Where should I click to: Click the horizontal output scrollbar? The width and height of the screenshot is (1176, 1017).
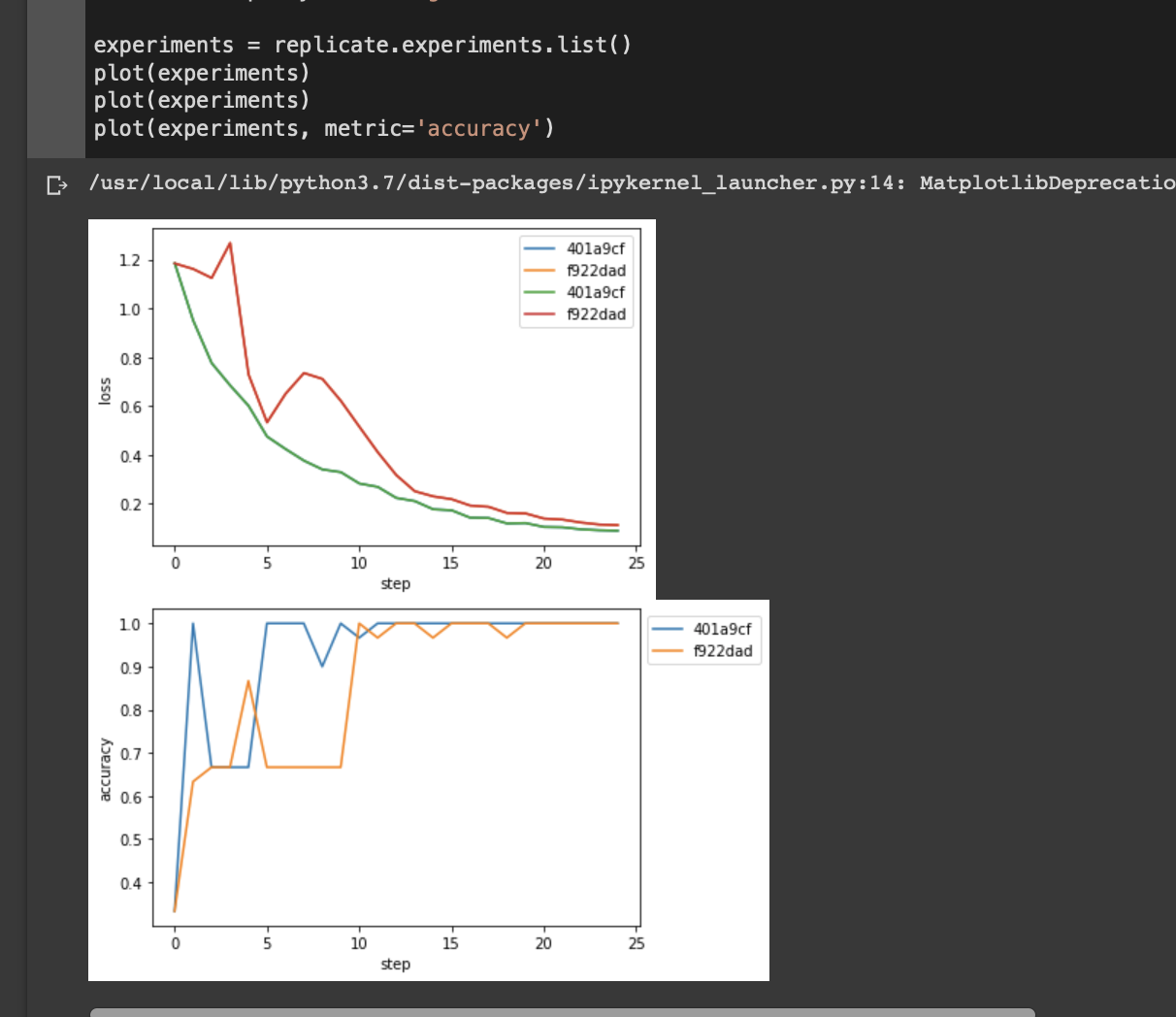coord(563,1012)
